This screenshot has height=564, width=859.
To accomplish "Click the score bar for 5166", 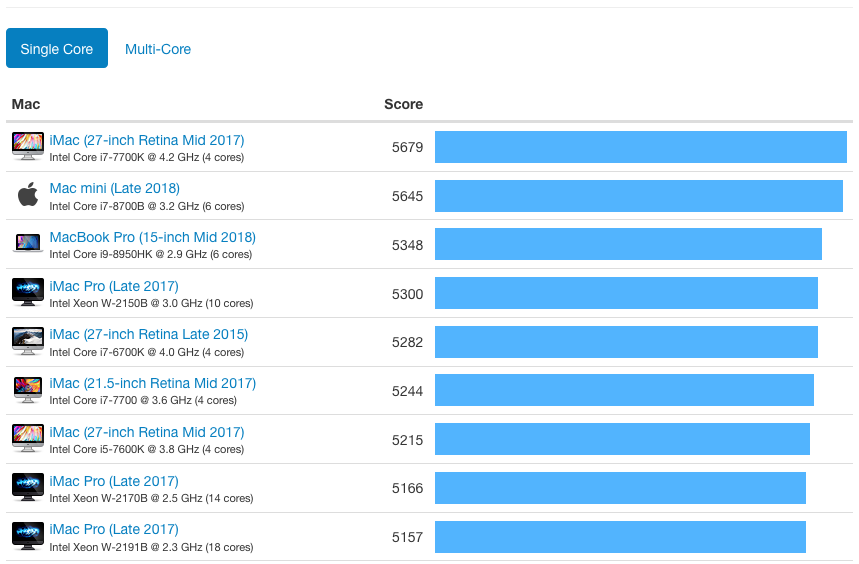I will click(x=620, y=487).
